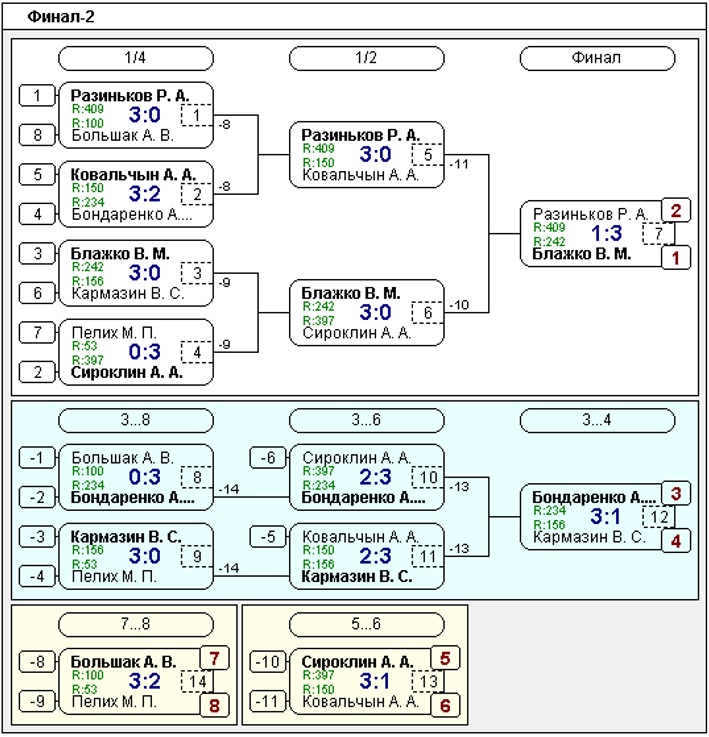The width and height of the screenshot is (709, 737).
Task: Click dashed match number 5 in semifinal
Action: (x=428, y=155)
